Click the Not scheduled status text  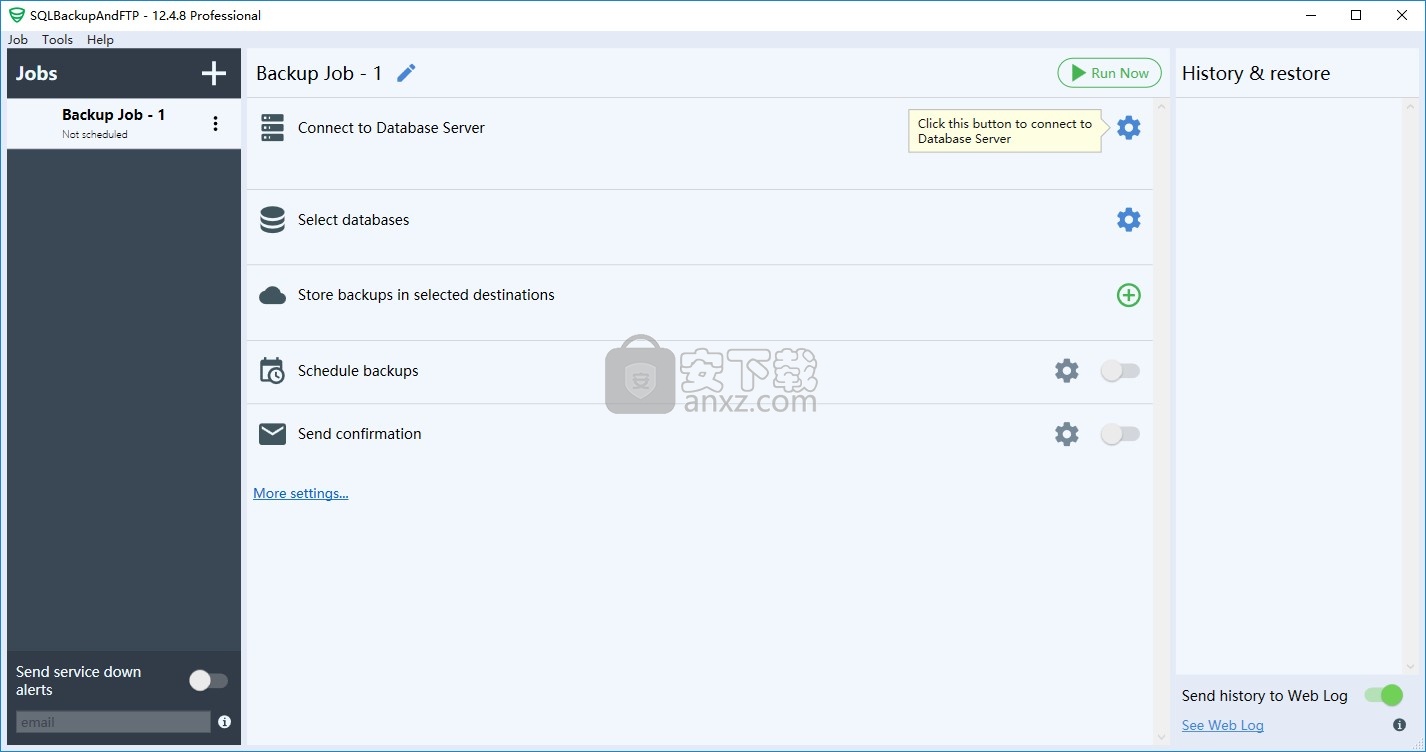point(95,134)
